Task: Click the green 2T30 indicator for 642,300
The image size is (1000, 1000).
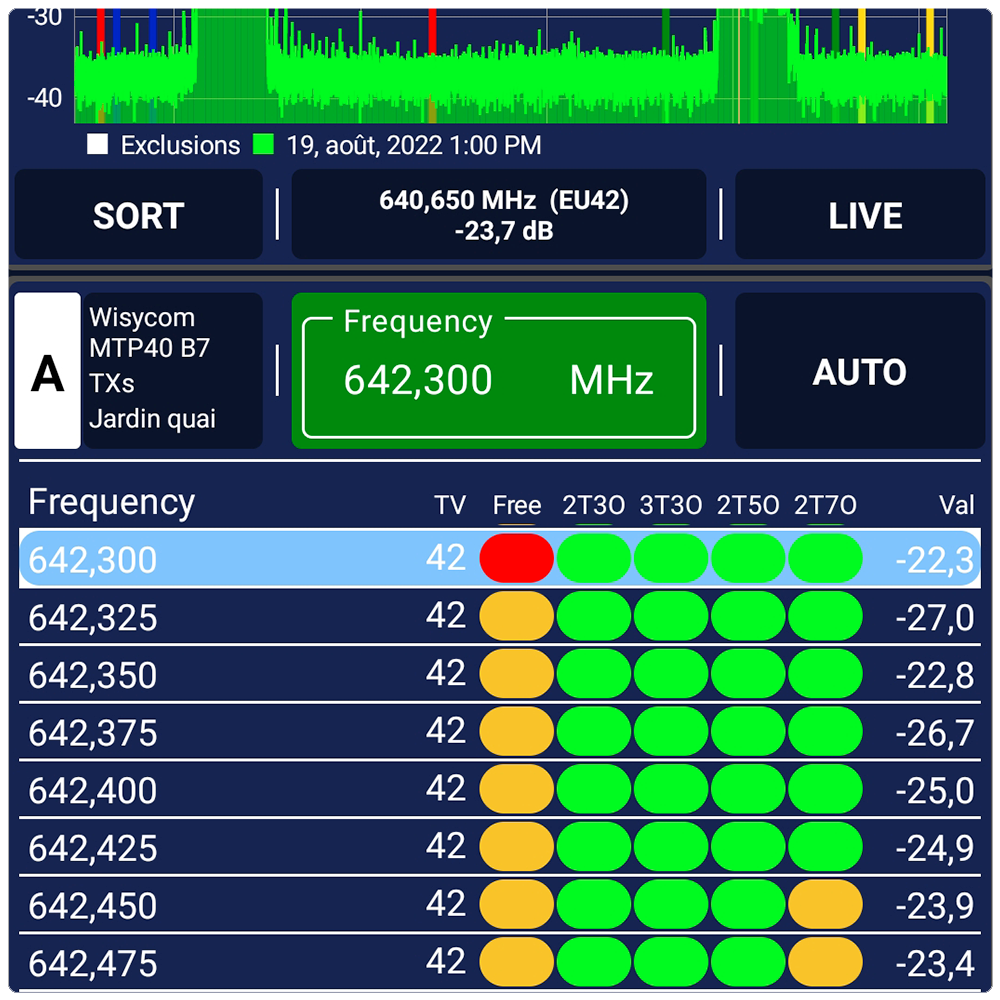Action: (594, 558)
